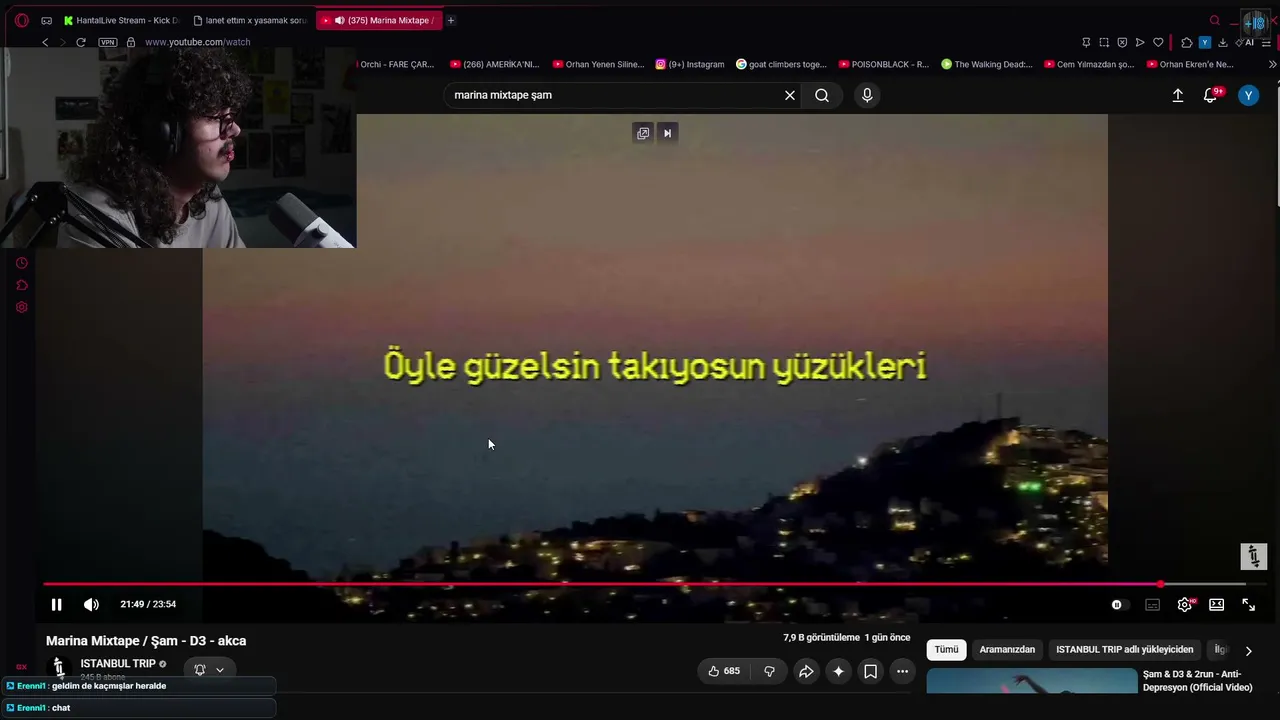Show hidden bookmarks with double chevron

pyautogui.click(x=1272, y=64)
